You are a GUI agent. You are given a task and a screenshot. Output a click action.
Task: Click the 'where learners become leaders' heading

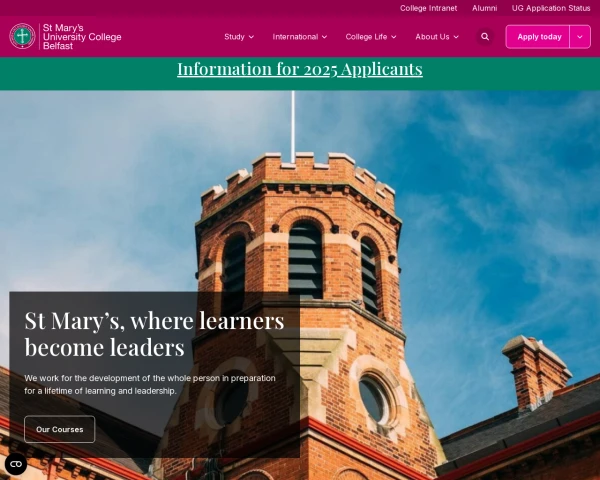(154, 333)
